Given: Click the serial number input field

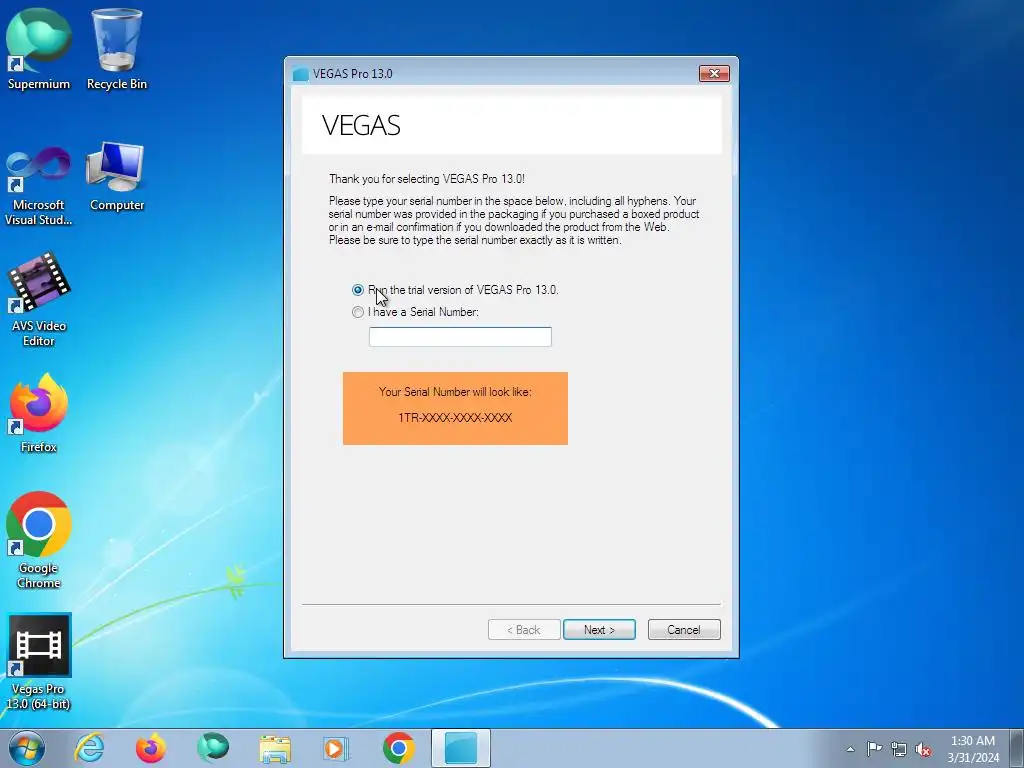Looking at the screenshot, I should [x=460, y=337].
